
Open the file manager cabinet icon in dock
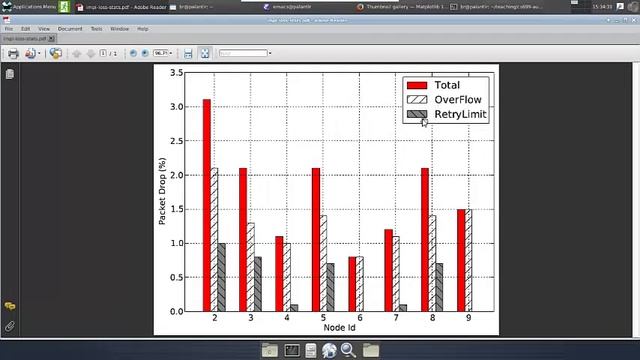pyautogui.click(x=311, y=350)
